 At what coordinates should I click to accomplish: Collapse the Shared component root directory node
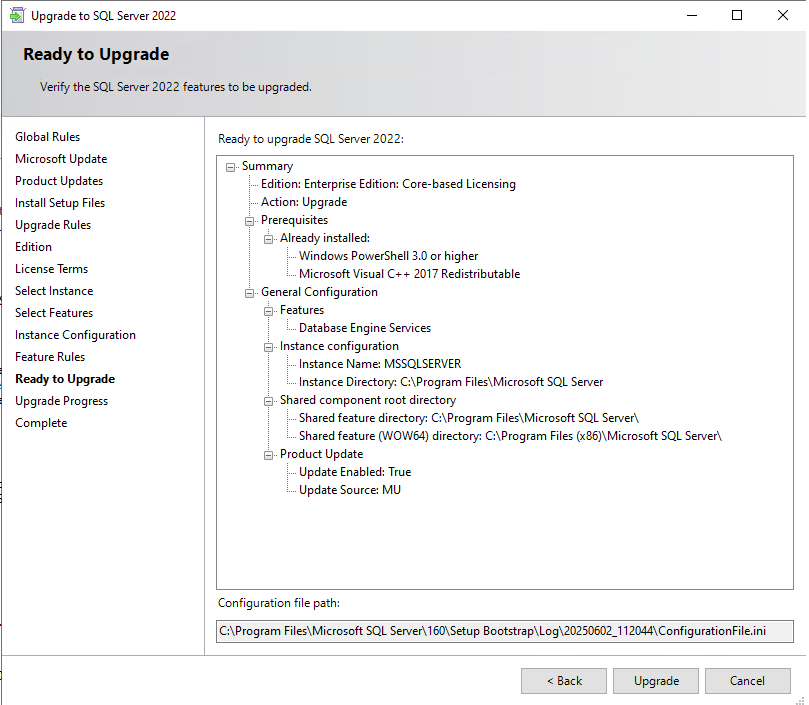[269, 401]
